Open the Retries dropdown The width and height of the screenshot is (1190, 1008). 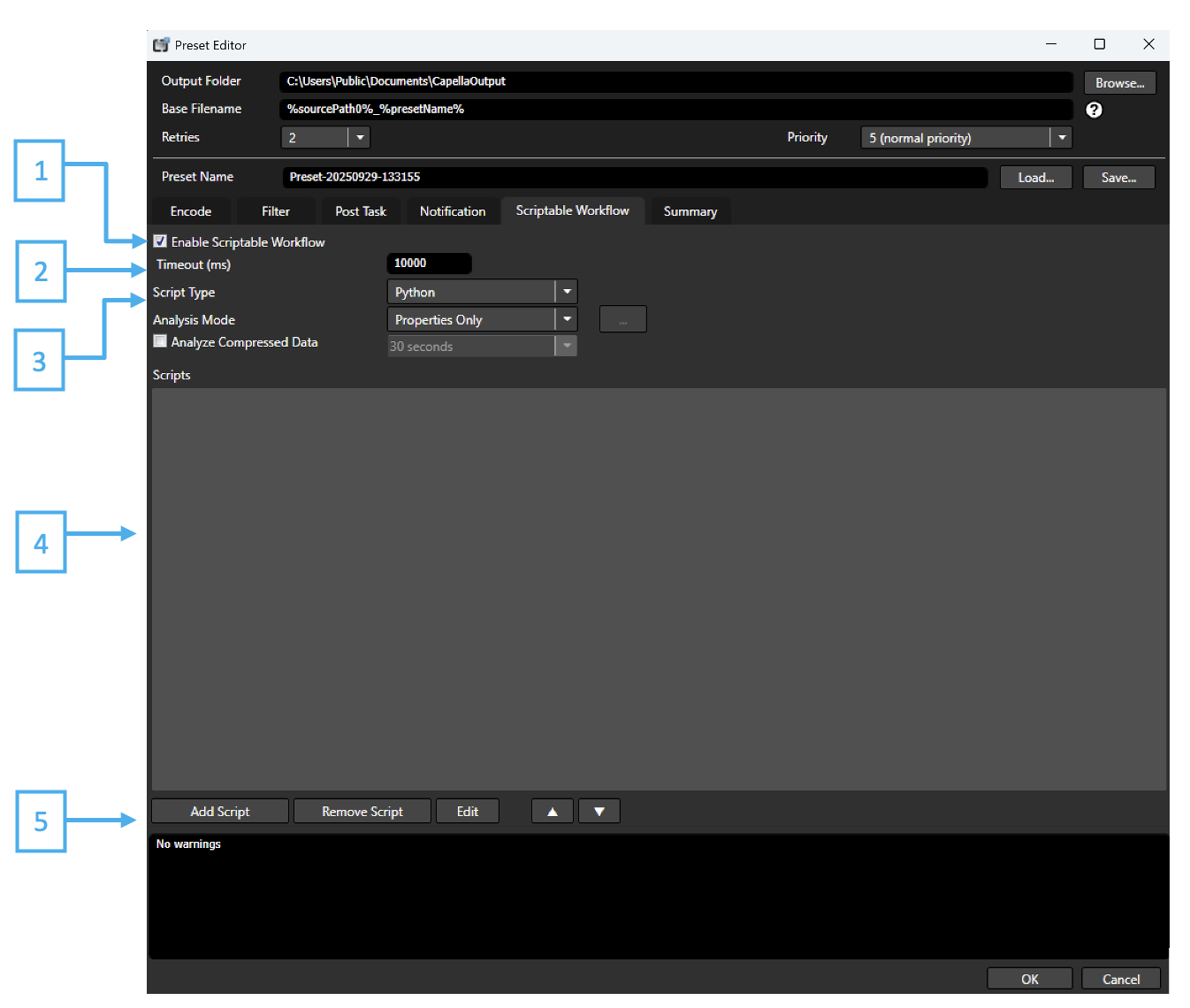coord(360,137)
